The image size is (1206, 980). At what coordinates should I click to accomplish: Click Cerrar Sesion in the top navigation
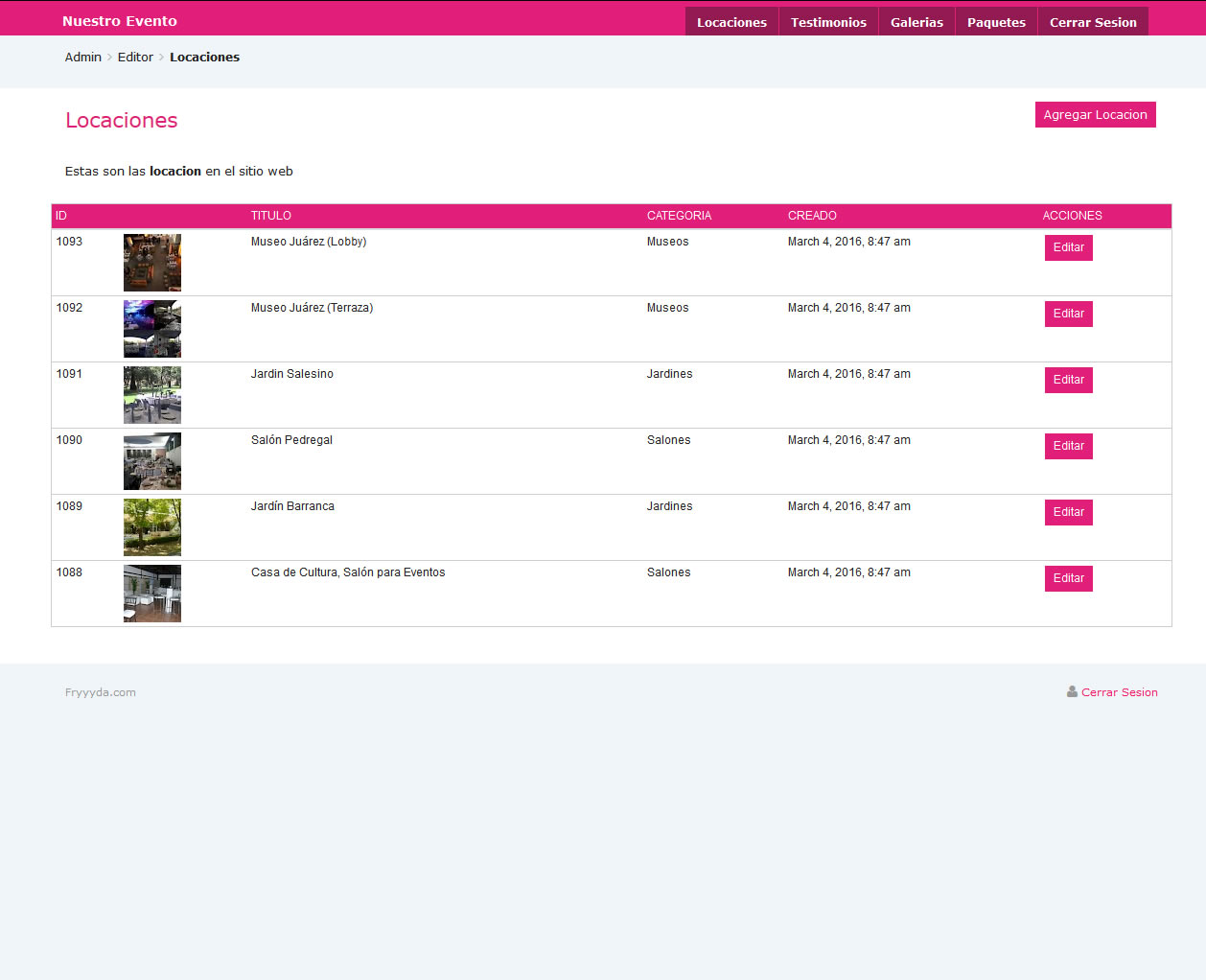tap(1093, 22)
